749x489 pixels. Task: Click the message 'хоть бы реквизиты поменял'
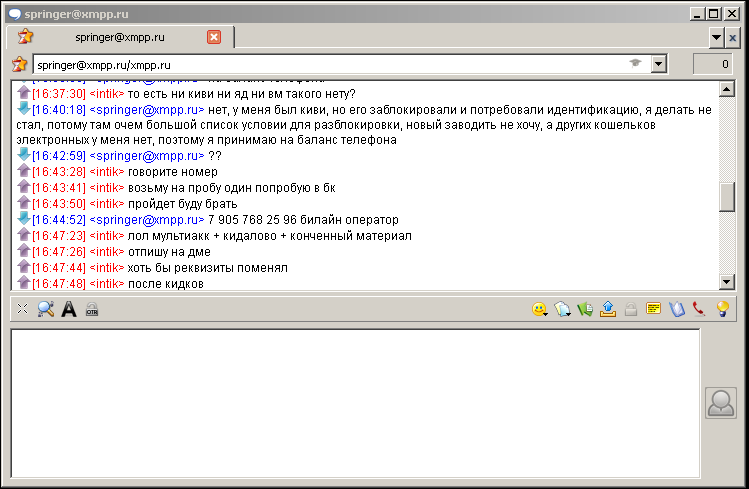(x=207, y=268)
